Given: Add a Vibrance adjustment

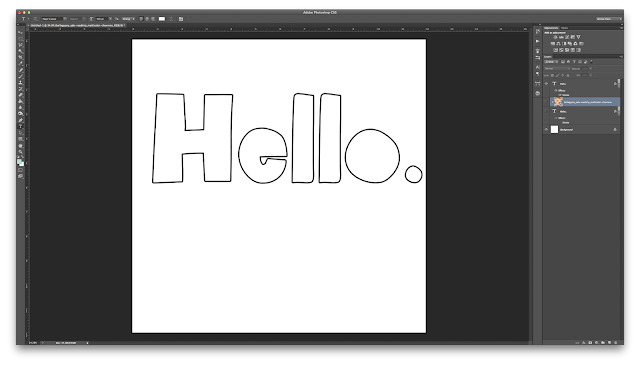Looking at the screenshot, I should 578,37.
